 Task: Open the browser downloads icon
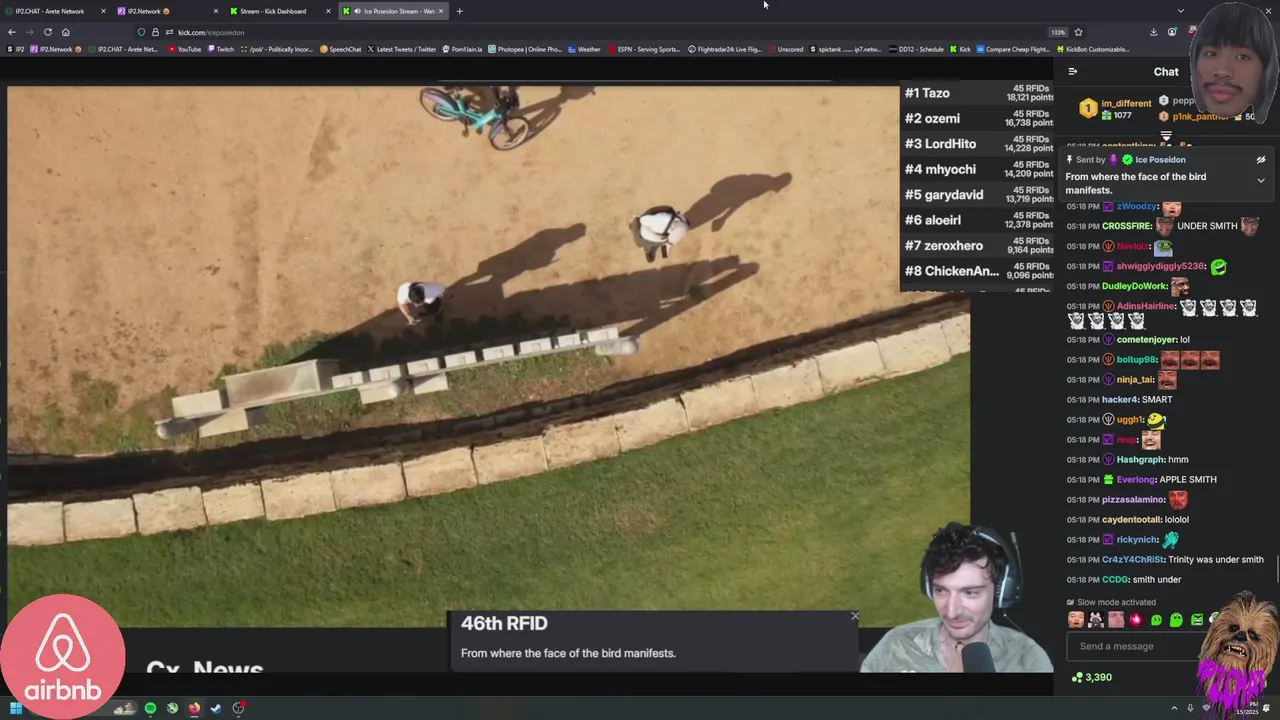tap(1153, 32)
